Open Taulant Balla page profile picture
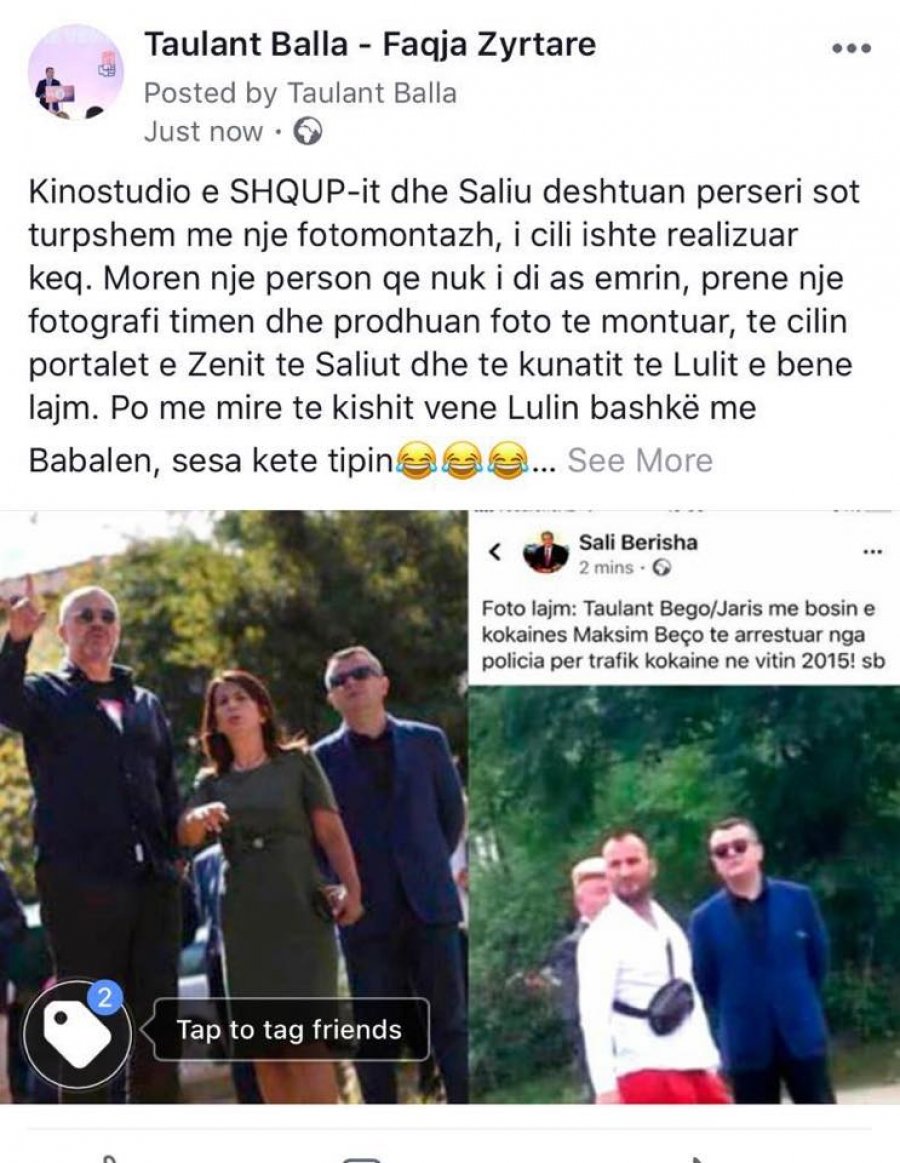The width and height of the screenshot is (900, 1163). click(76, 73)
